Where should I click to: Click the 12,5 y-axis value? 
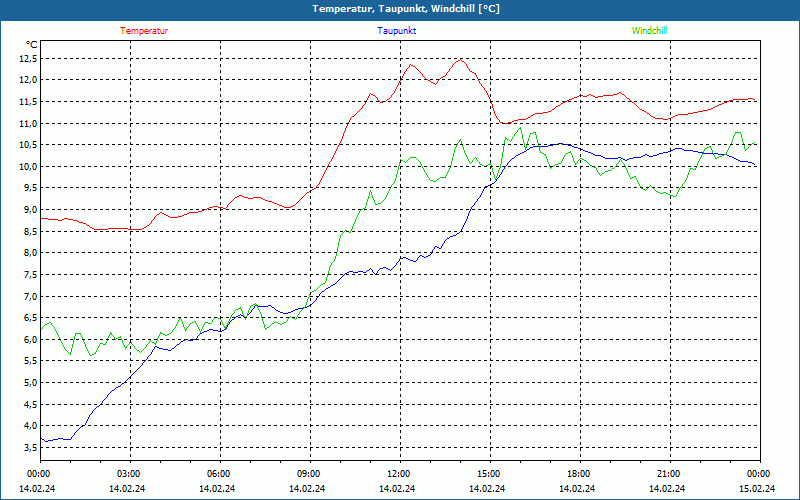tap(29, 58)
